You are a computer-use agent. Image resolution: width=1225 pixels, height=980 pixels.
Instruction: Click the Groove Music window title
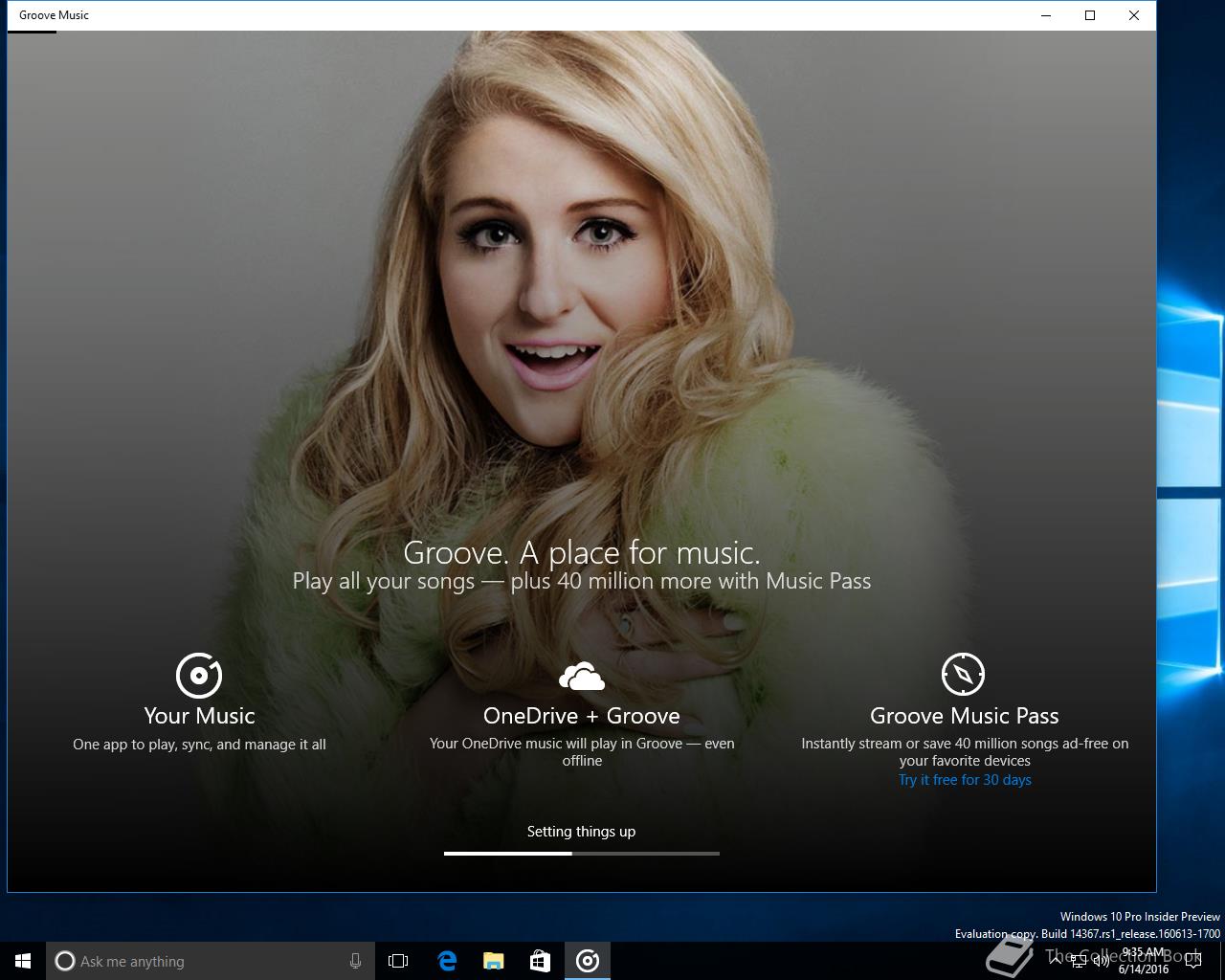coord(54,15)
